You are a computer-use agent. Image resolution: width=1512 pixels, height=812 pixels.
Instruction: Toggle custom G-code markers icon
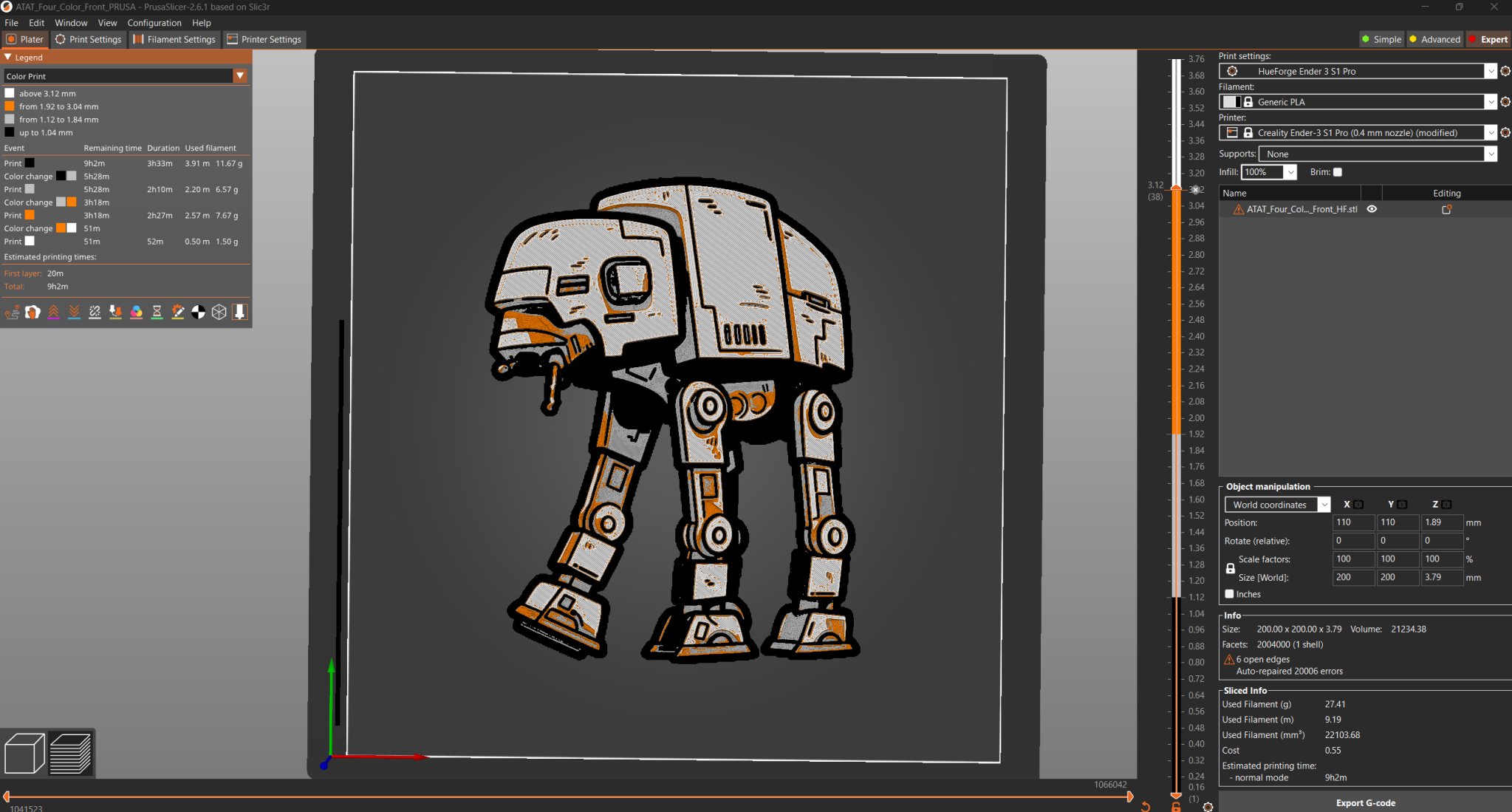click(177, 312)
